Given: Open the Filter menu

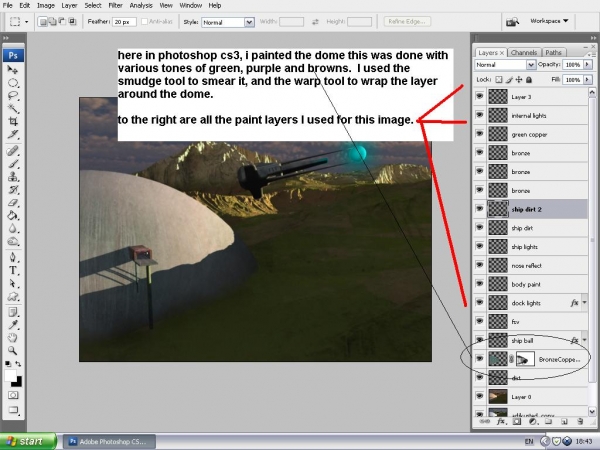Looking at the screenshot, I should [115, 6].
